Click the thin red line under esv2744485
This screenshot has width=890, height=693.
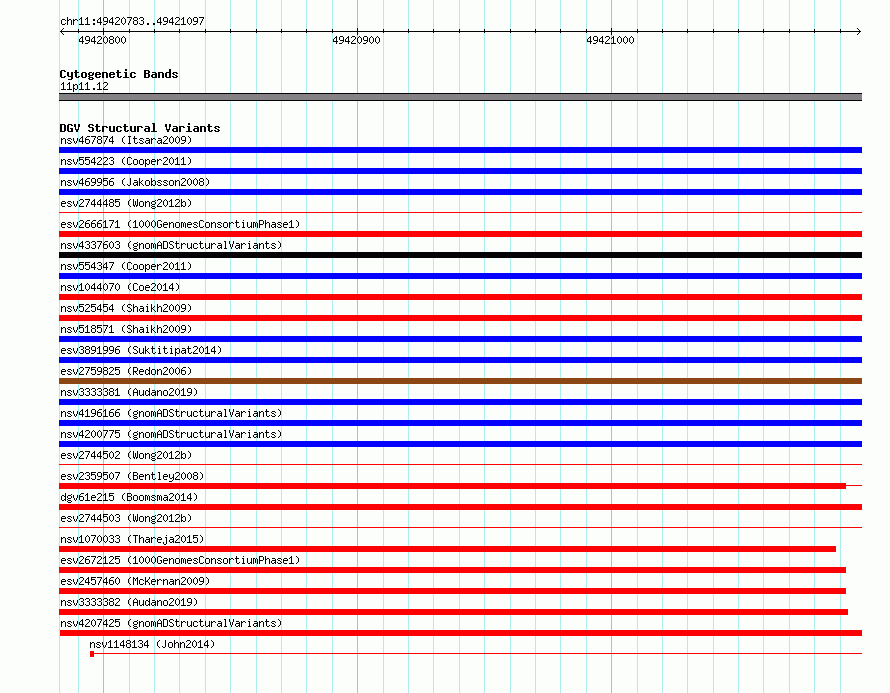click(460, 213)
